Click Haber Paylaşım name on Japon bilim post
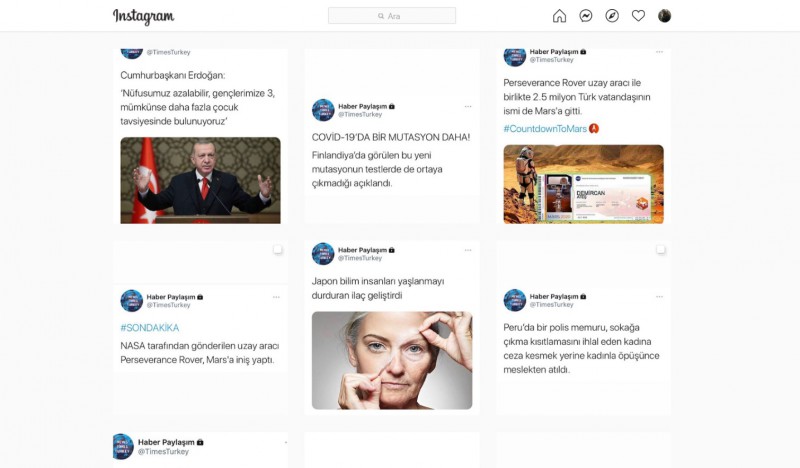This screenshot has height=468, width=800. (362, 249)
